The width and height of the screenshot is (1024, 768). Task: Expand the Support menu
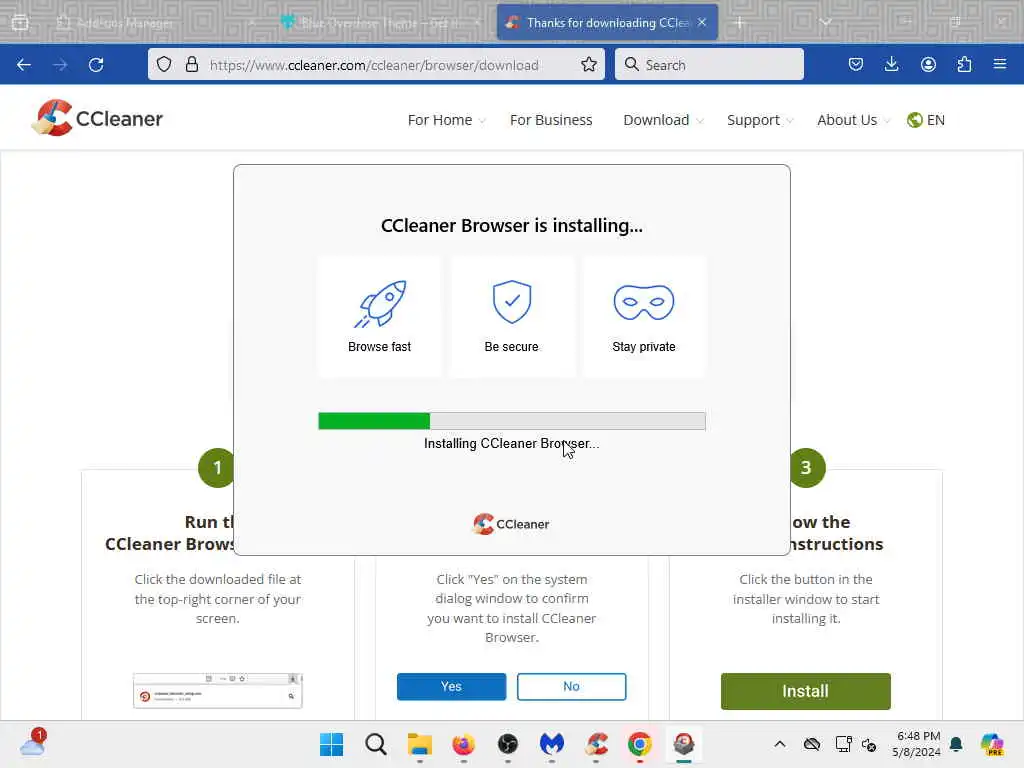760,120
